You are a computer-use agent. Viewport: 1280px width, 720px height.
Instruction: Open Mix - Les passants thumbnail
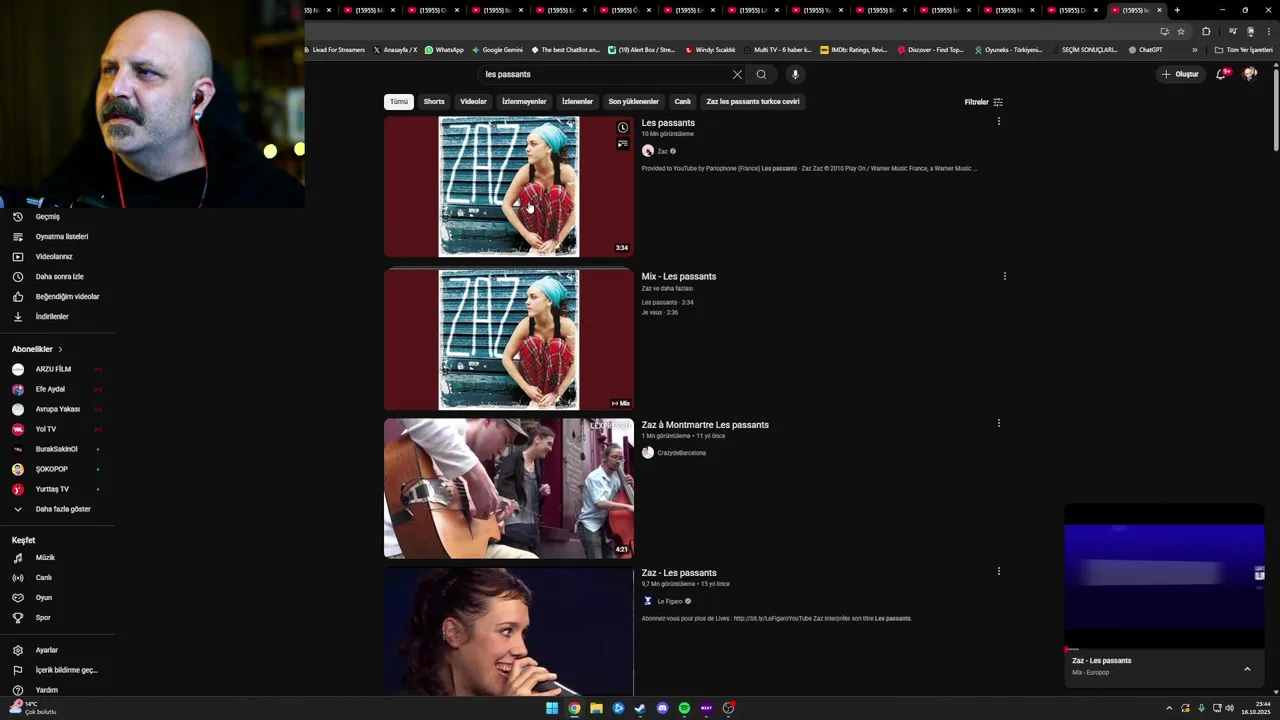point(509,340)
